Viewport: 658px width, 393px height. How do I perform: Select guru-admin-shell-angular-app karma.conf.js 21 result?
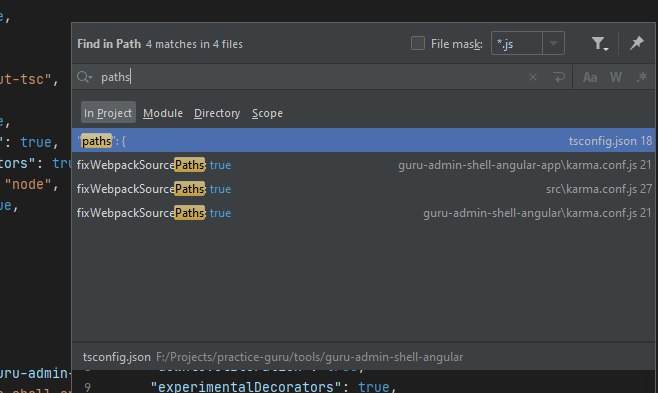click(363, 165)
